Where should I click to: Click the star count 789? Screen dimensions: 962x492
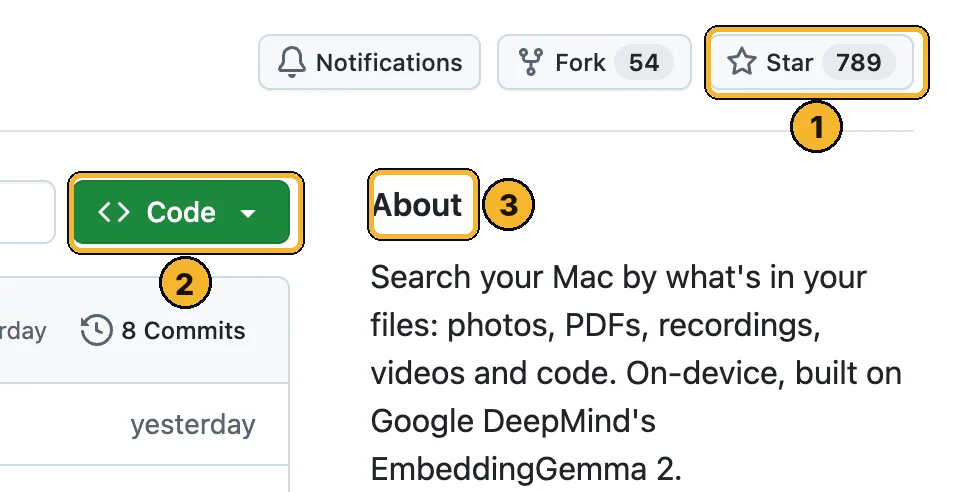click(858, 62)
